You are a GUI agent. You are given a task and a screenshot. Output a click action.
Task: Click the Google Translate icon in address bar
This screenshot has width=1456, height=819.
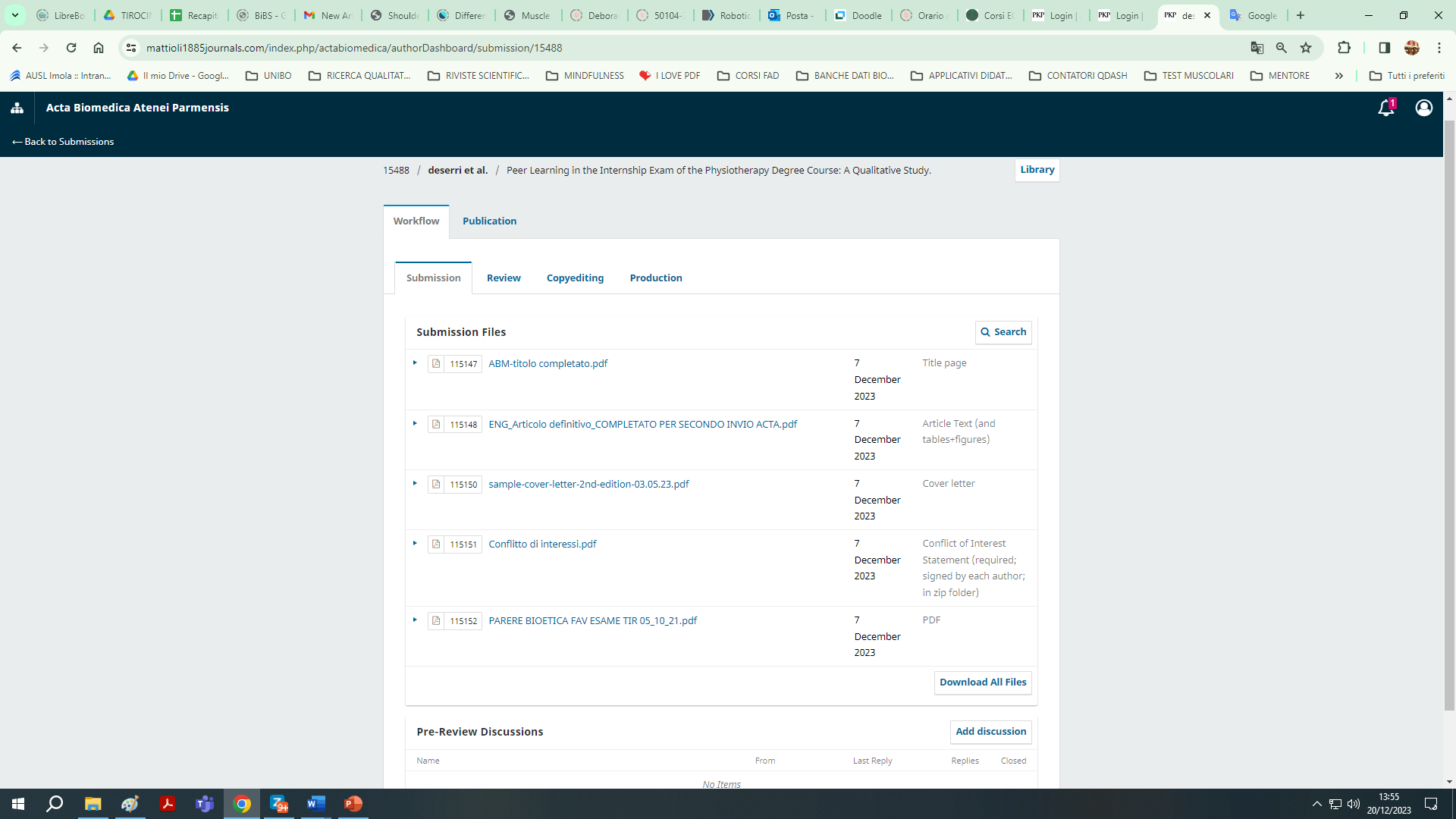tap(1257, 48)
